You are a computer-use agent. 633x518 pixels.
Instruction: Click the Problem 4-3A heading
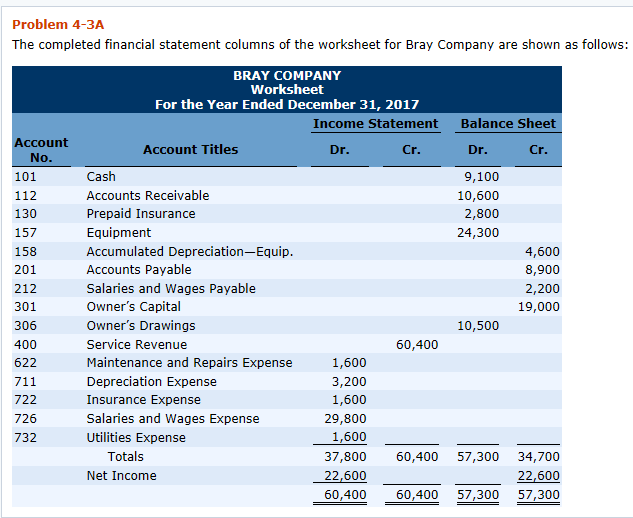point(58,25)
